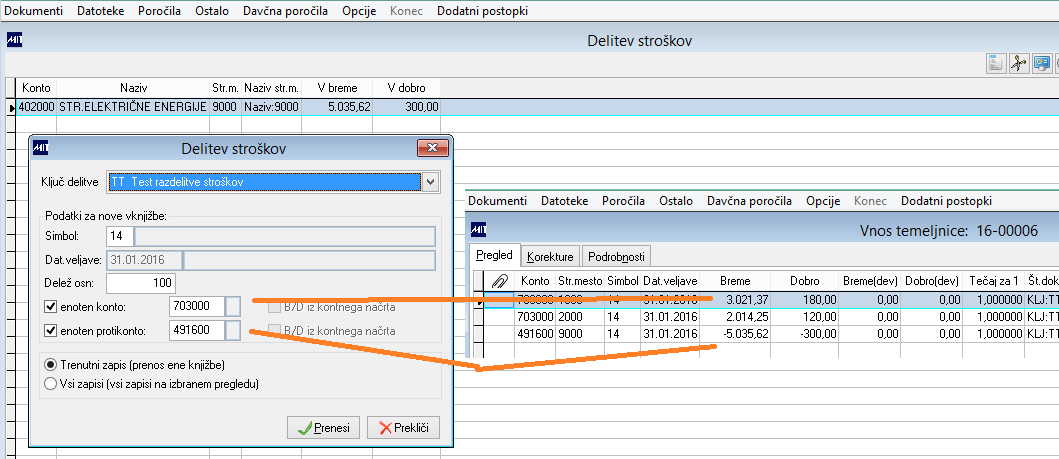Screen dimensions: 1059x459
Task: Uncheck the 'enoten konto' checkbox
Action: pyautogui.click(x=50, y=307)
